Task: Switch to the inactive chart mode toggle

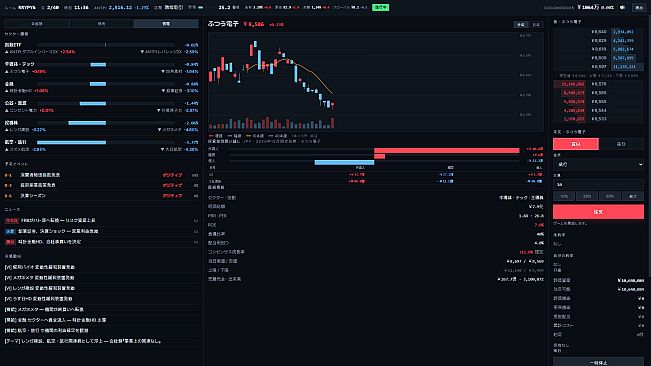Action: tap(536, 24)
